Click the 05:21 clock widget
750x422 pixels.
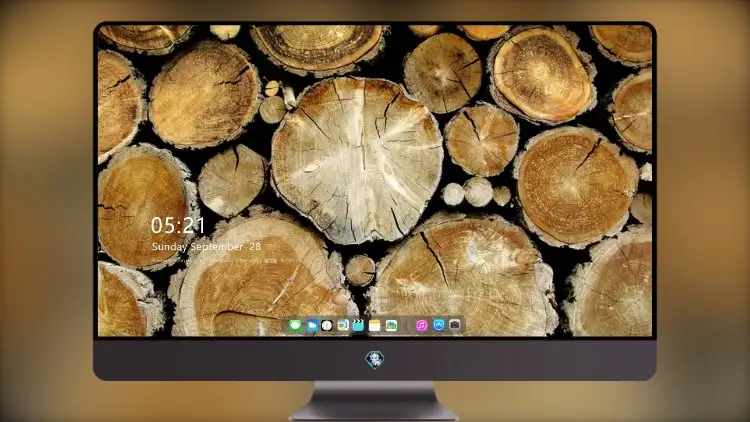[x=178, y=225]
